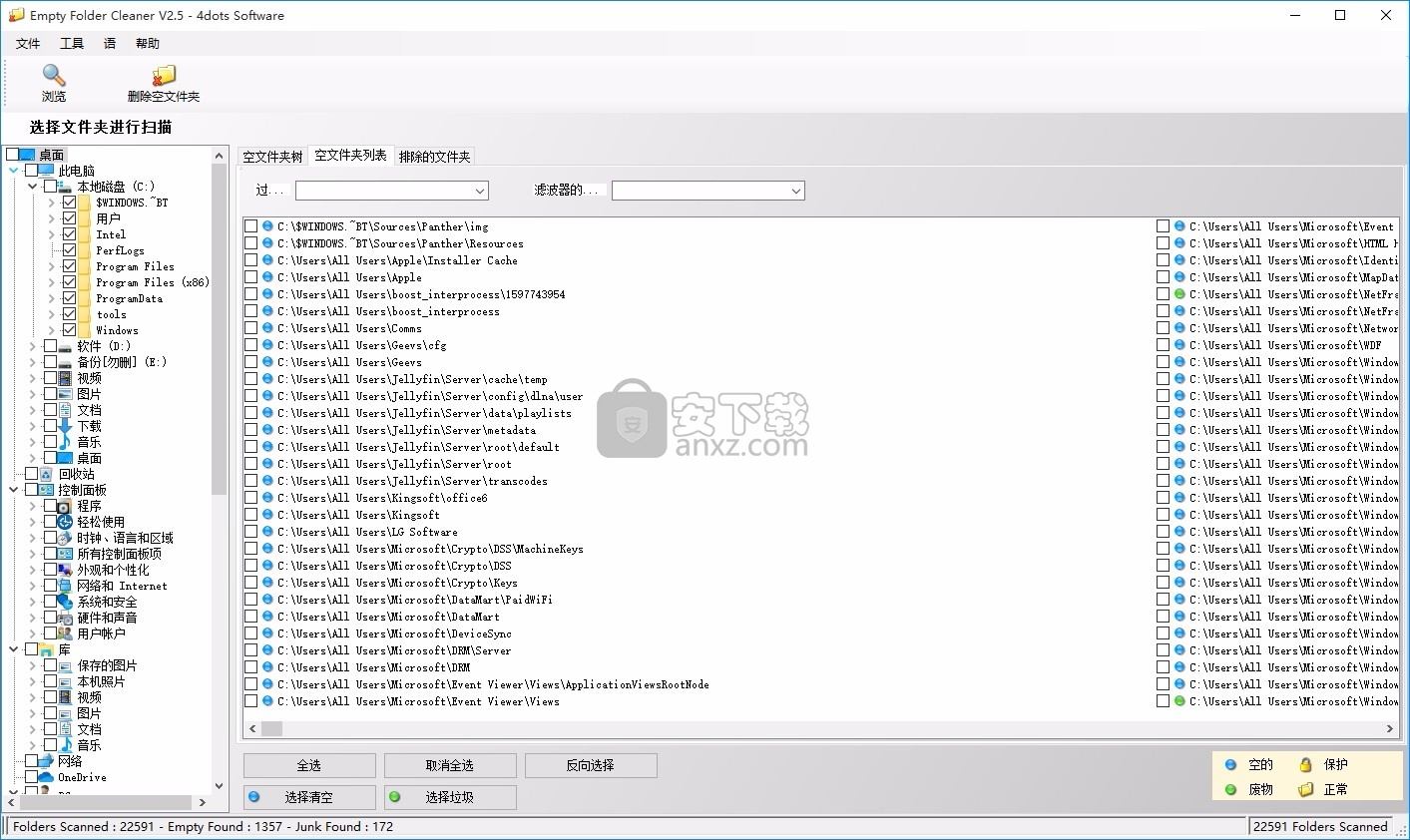The image size is (1410, 840).
Task: Open the 滤波器的... dropdown
Action: coord(795,191)
